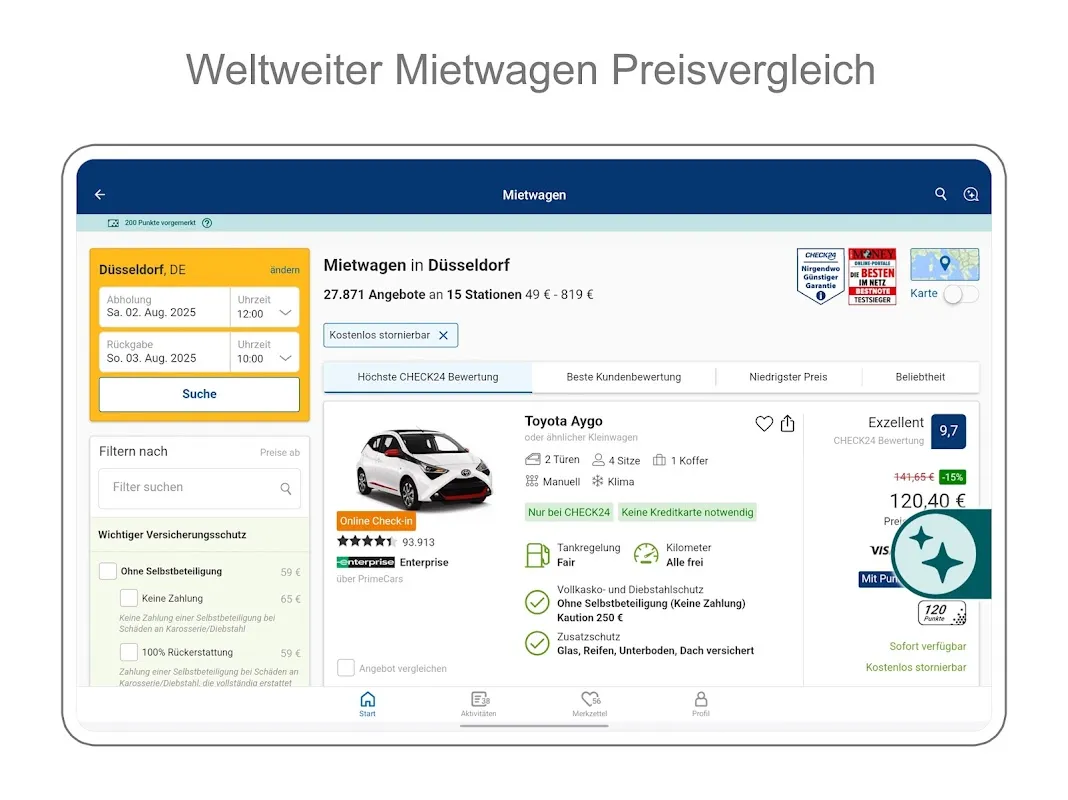Click the price 120,40 €
1068x800 pixels.
point(928,501)
